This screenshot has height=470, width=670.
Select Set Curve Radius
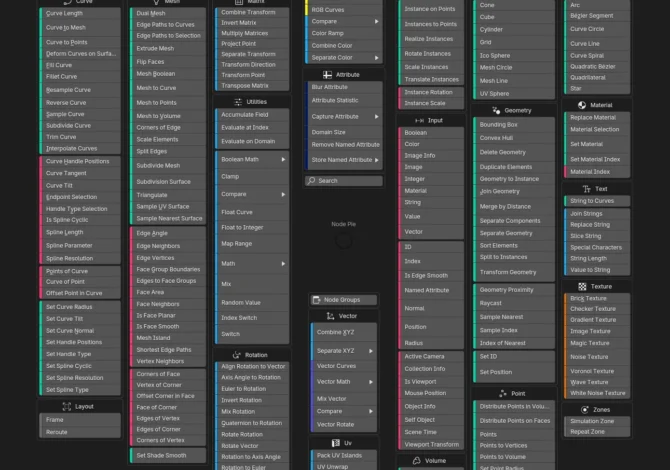point(80,307)
